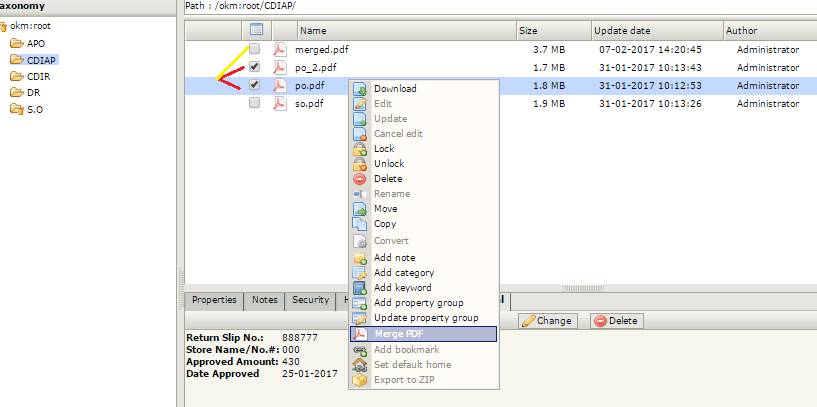Click the Download icon in context menu

click(x=361, y=89)
